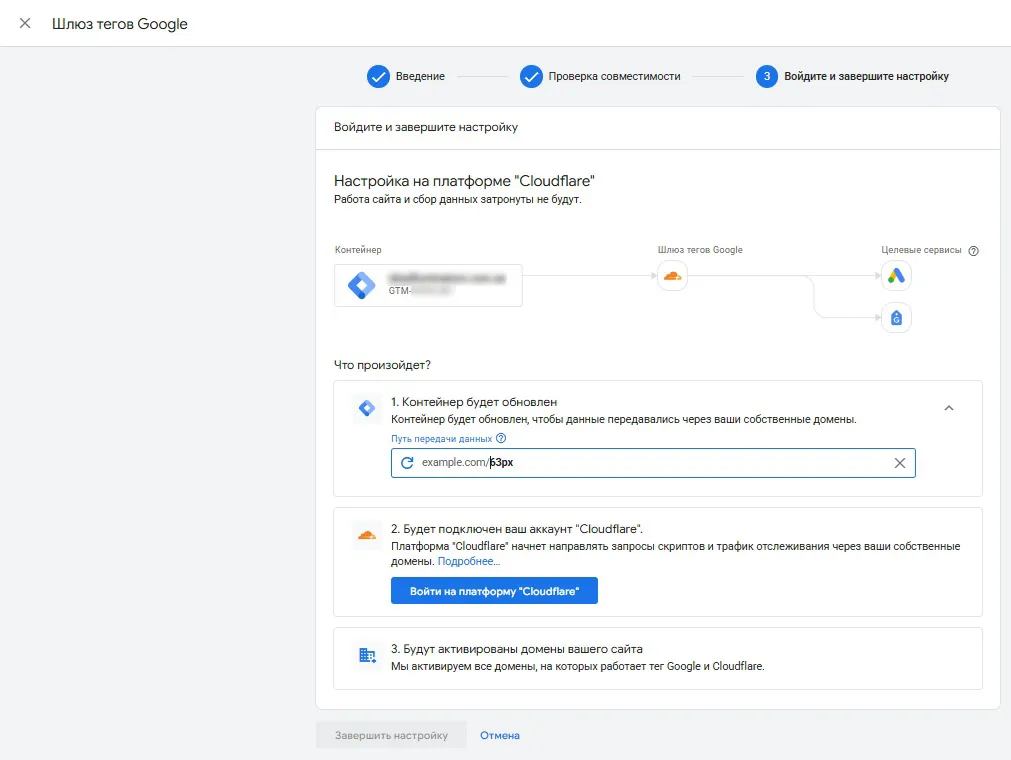Click the domains building icon
Screen dimensions: 1011x760
[x=367, y=656]
